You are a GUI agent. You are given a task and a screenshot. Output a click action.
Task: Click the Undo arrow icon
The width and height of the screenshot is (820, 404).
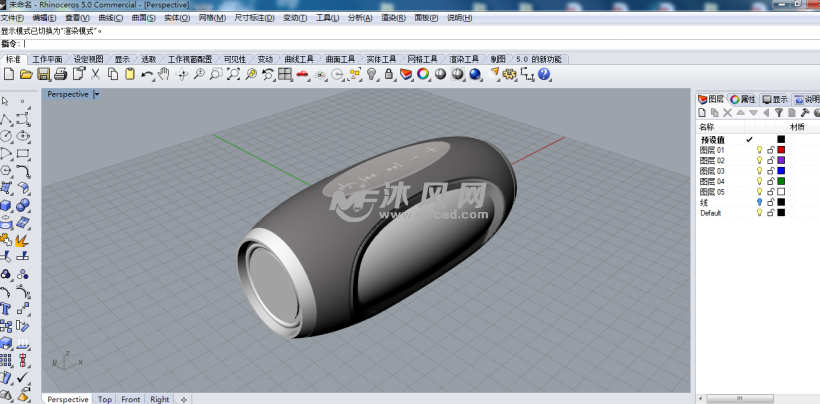(x=148, y=74)
